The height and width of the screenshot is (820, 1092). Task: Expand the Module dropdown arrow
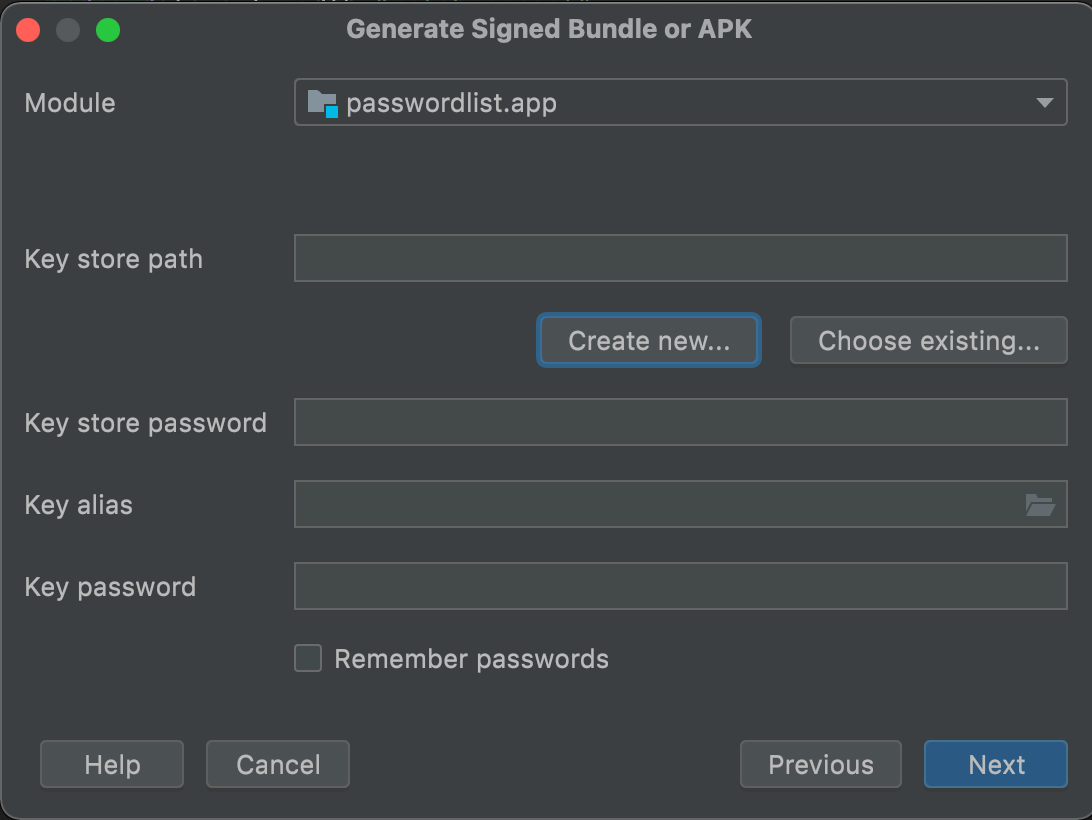point(1045,103)
